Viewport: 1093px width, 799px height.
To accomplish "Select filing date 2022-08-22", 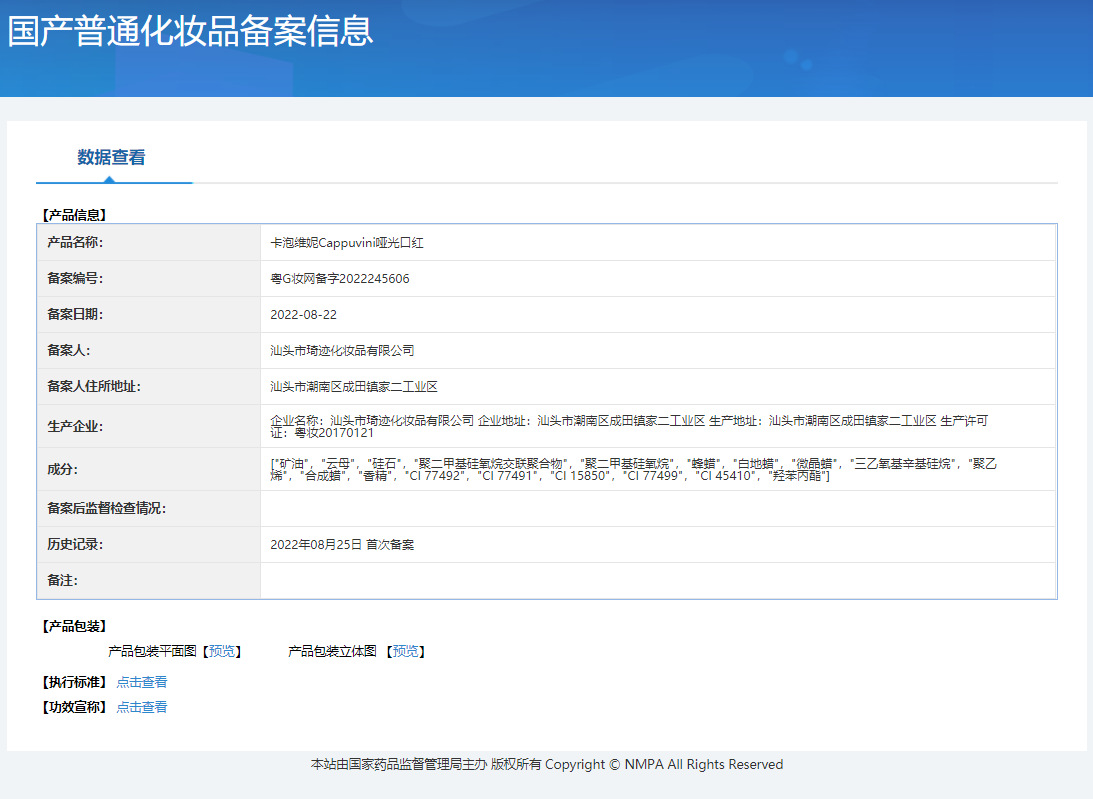I will tap(303, 314).
